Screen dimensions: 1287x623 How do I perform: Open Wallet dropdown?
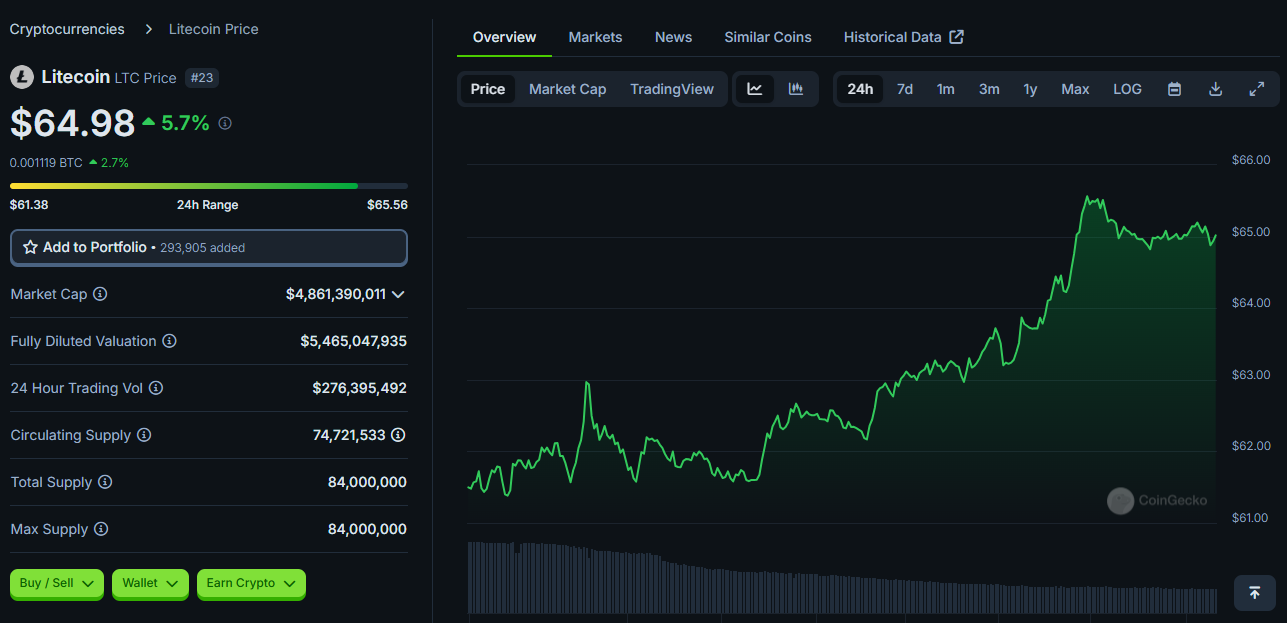(150, 583)
